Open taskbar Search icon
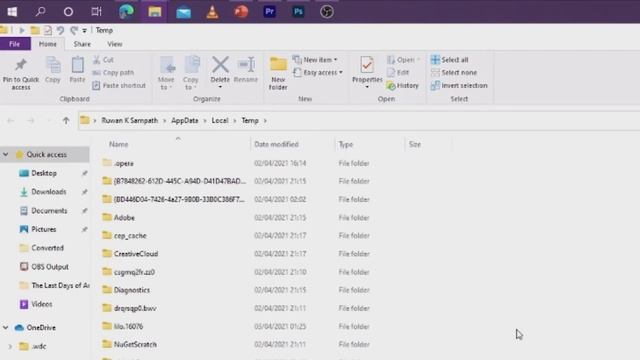 [40, 11]
